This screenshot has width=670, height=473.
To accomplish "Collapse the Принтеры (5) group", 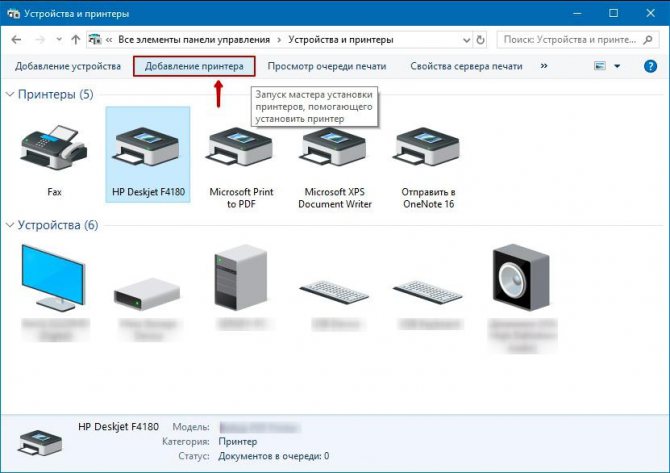I will pos(10,94).
